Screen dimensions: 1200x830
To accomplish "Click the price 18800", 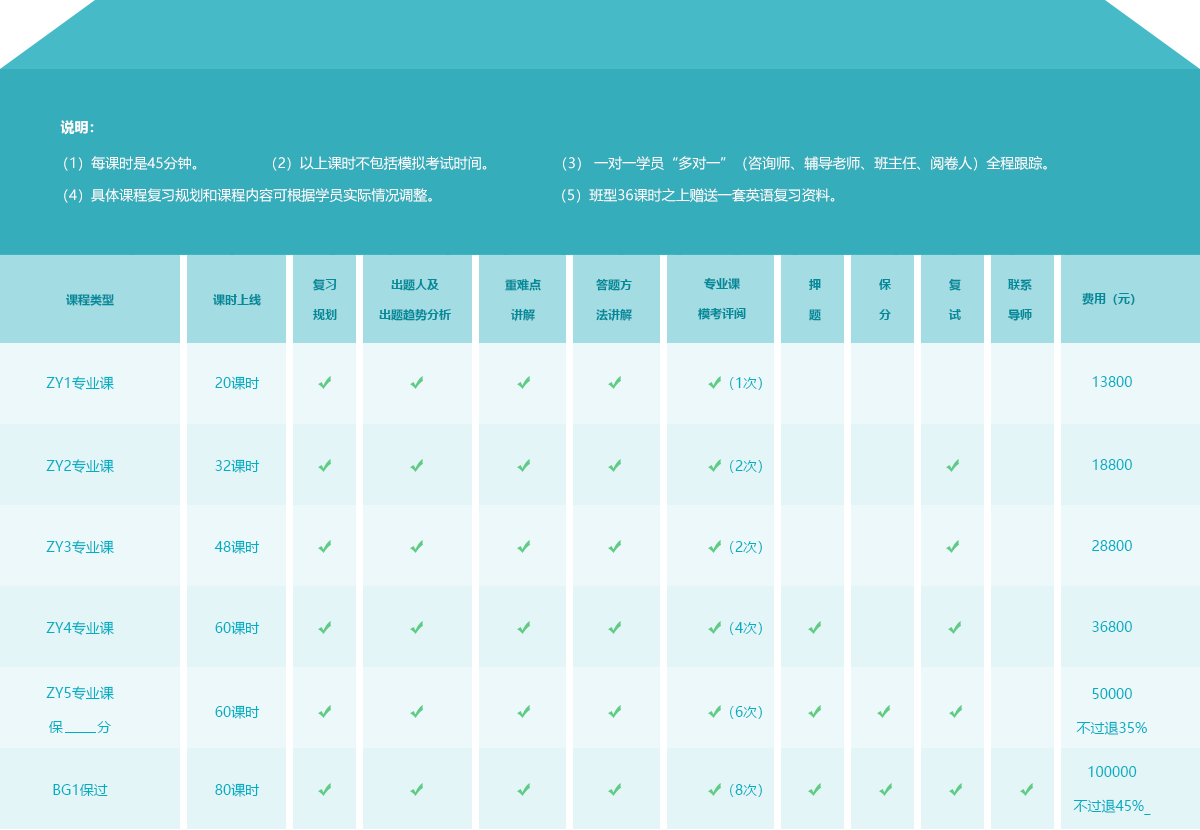I will pos(1112,465).
